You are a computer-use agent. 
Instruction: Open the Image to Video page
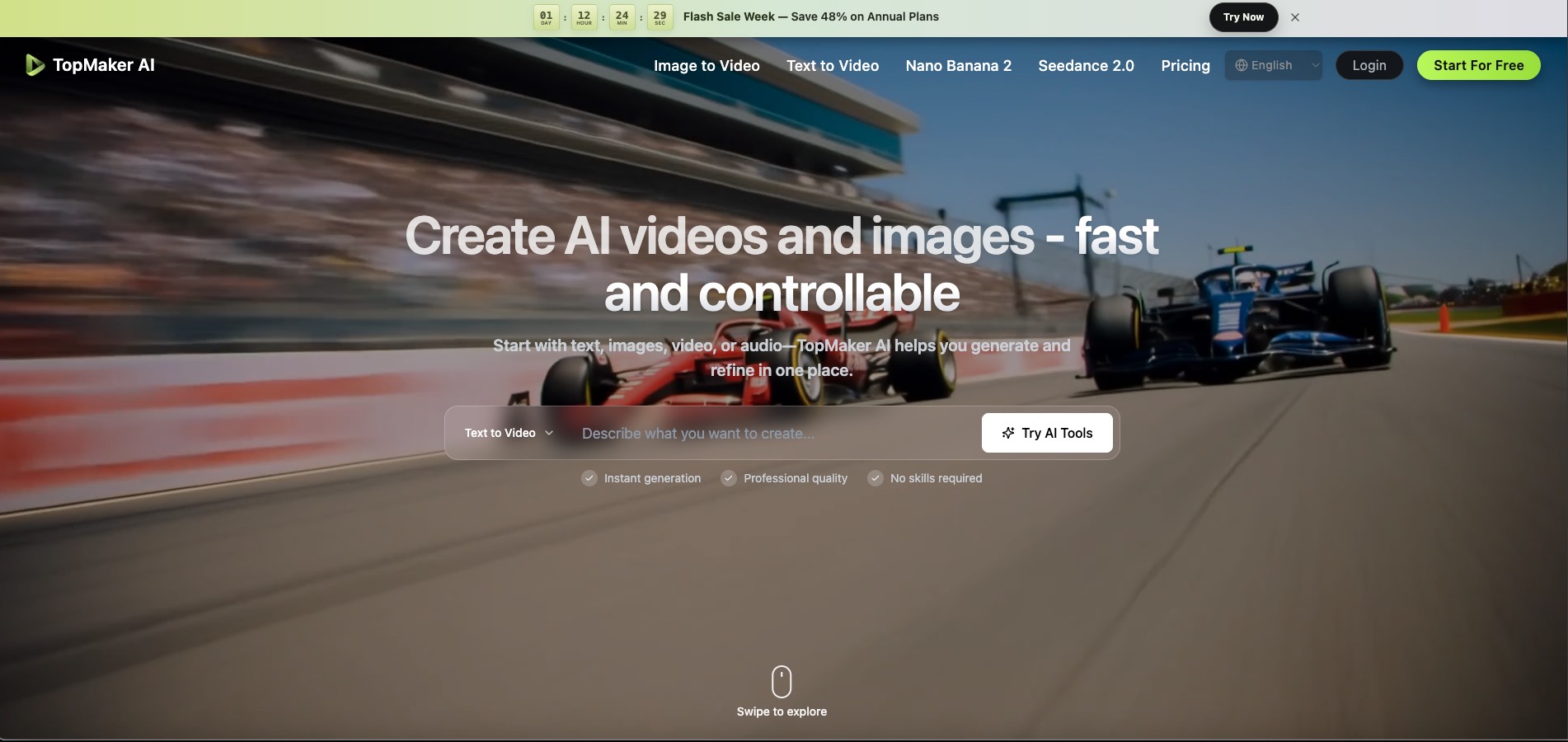pyautogui.click(x=706, y=65)
